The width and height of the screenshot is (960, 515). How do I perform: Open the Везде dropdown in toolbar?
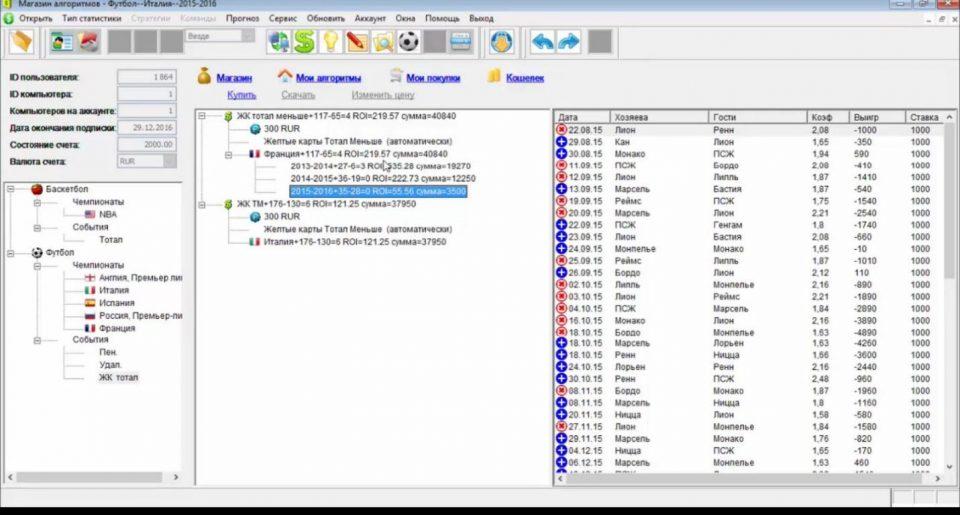coord(248,36)
